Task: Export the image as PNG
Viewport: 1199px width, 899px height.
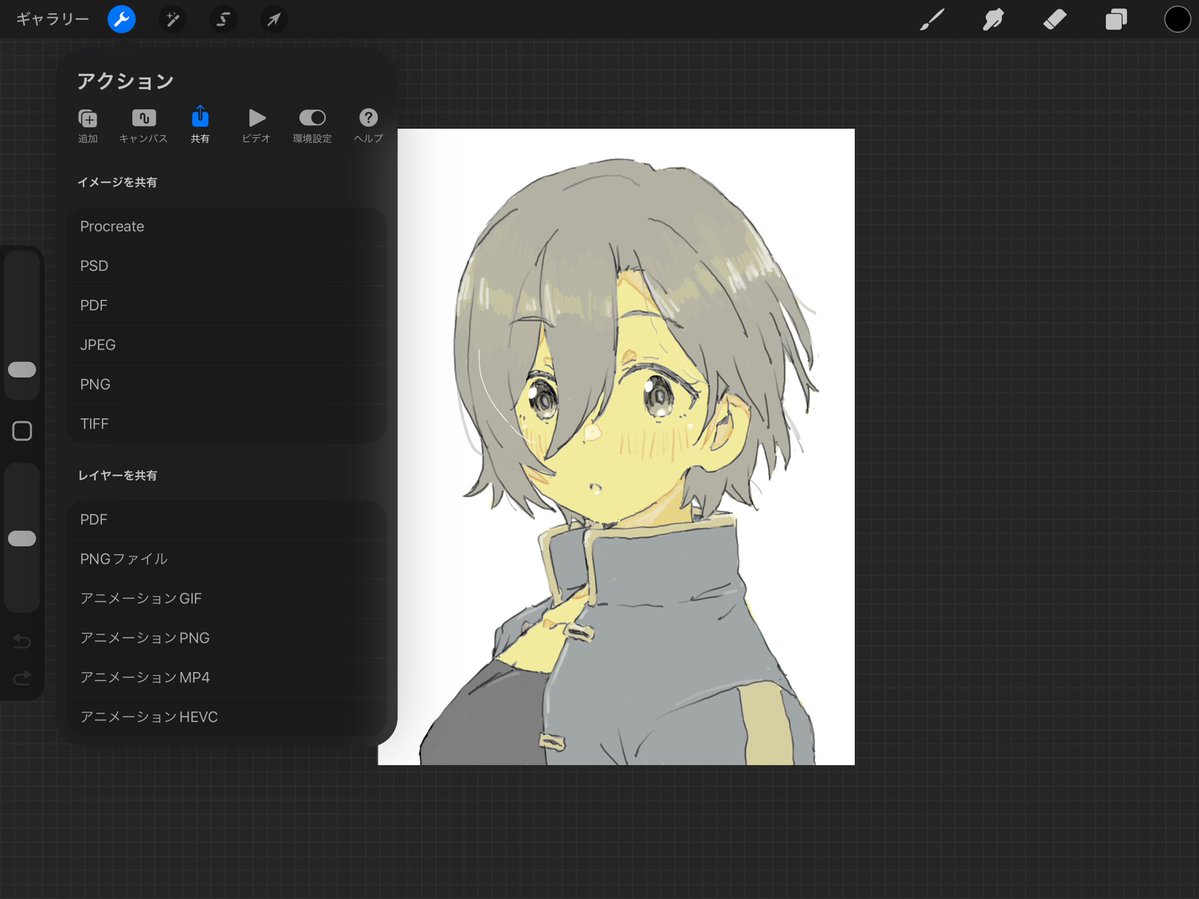Action: click(x=226, y=385)
